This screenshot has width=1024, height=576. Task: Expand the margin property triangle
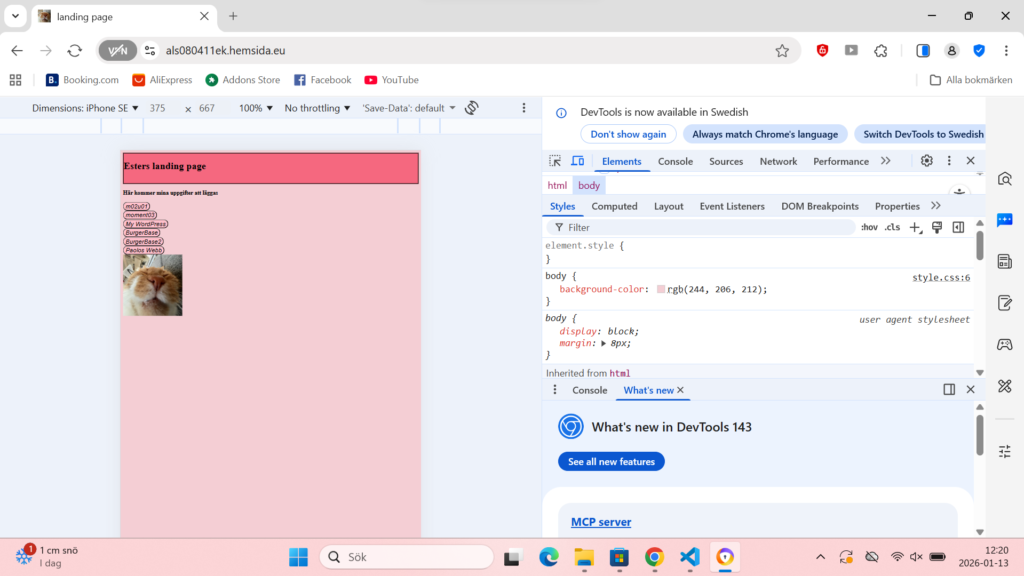(603, 343)
